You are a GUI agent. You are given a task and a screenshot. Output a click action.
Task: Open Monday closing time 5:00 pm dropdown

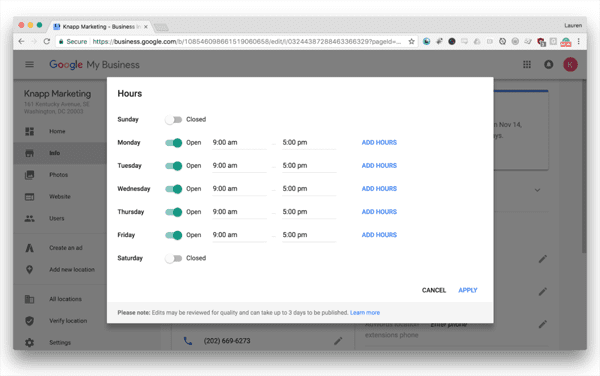pyautogui.click(x=309, y=143)
